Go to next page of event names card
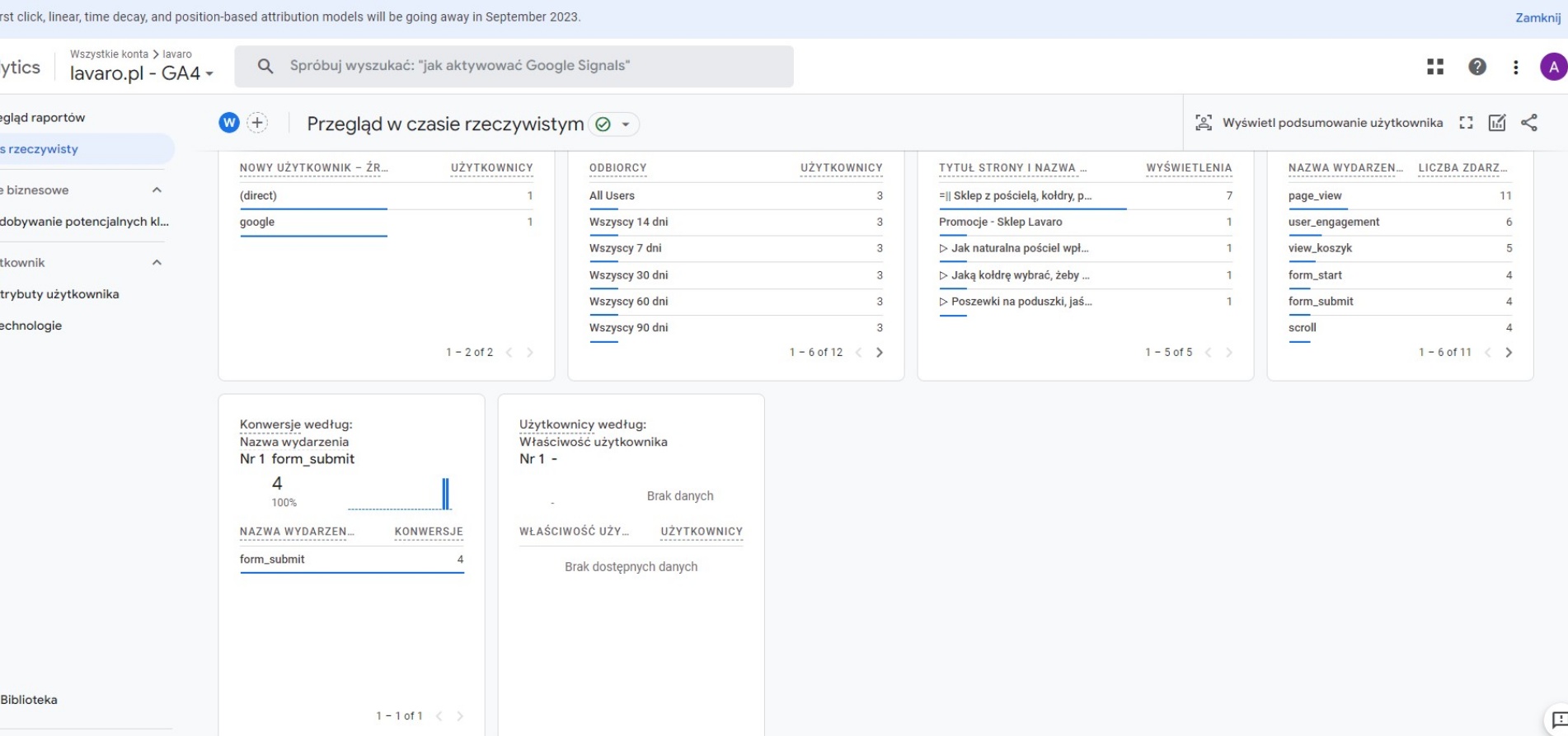 [x=1509, y=353]
